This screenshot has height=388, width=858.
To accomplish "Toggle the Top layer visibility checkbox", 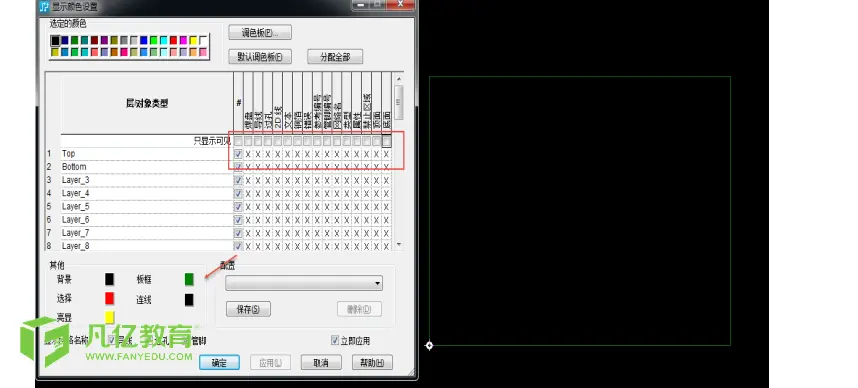I will 238,154.
